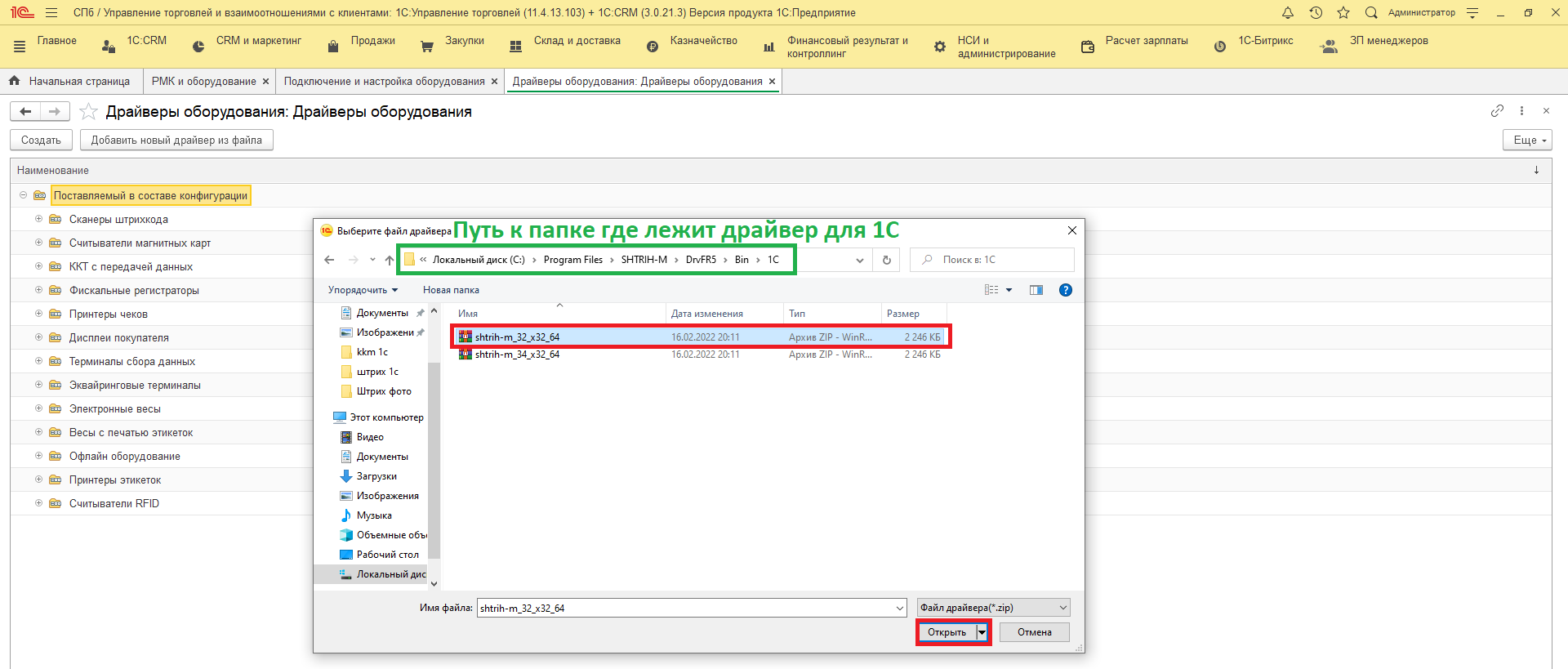Open help icon in file dialog
Image resolution: width=1568 pixels, height=669 pixels.
(1065, 290)
